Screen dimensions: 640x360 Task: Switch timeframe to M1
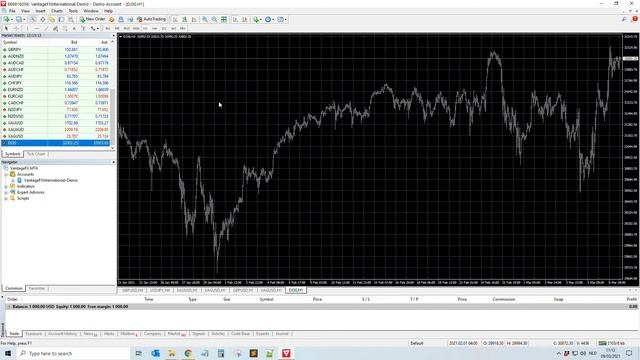point(108,29)
